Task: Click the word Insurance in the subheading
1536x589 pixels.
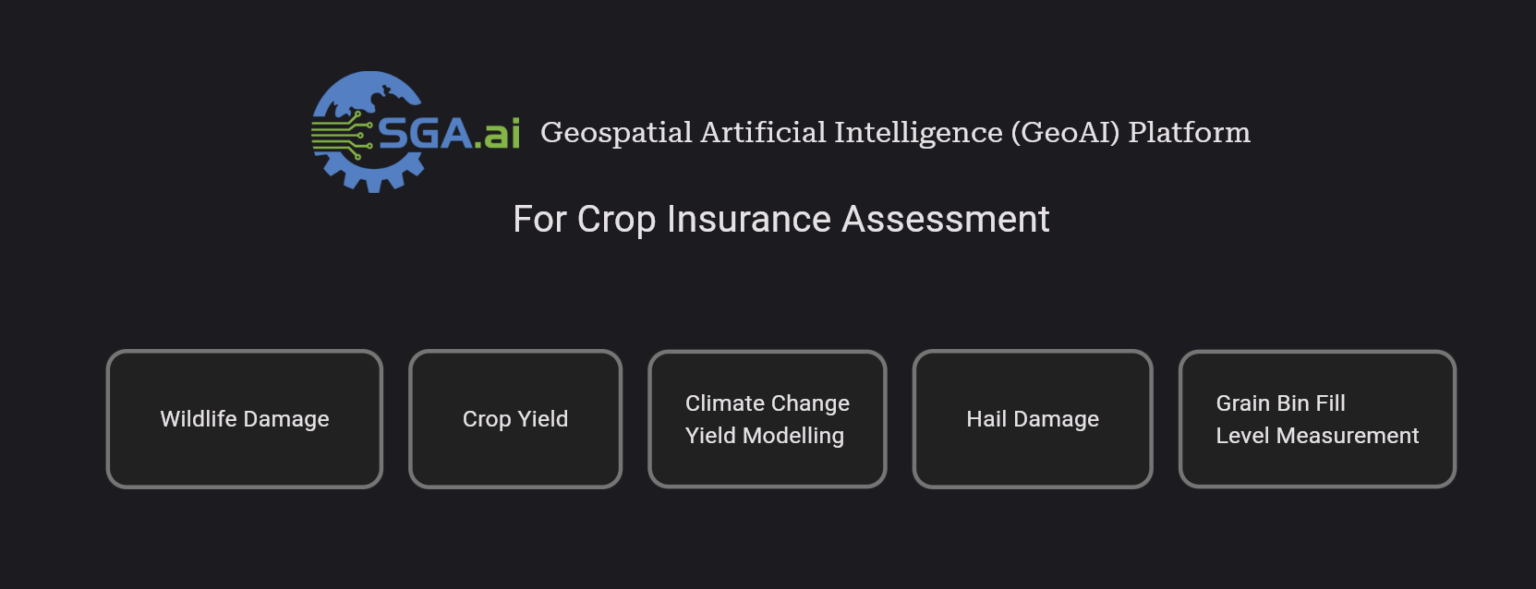Action: pos(749,219)
